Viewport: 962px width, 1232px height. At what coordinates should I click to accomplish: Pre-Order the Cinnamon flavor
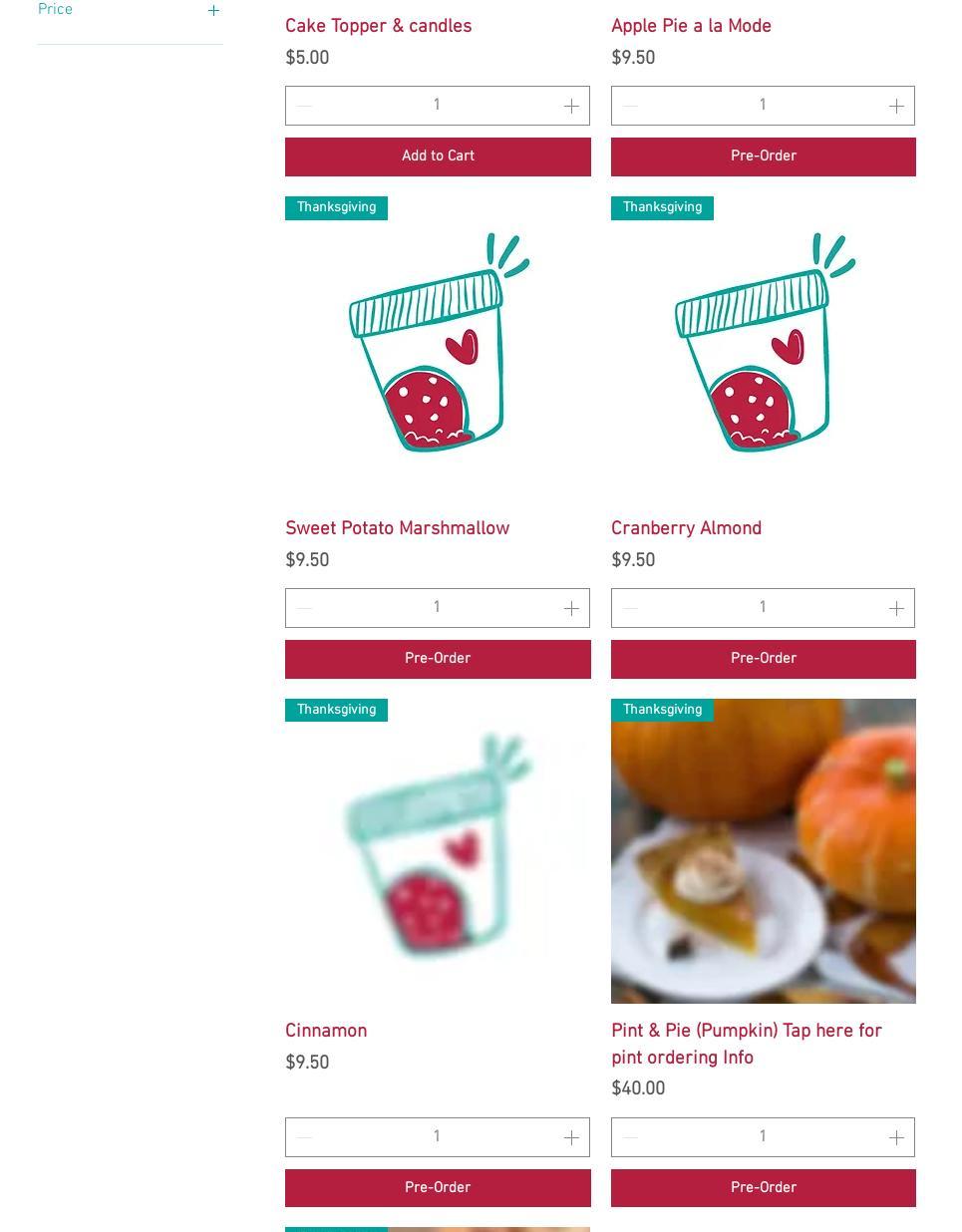pos(438,1188)
